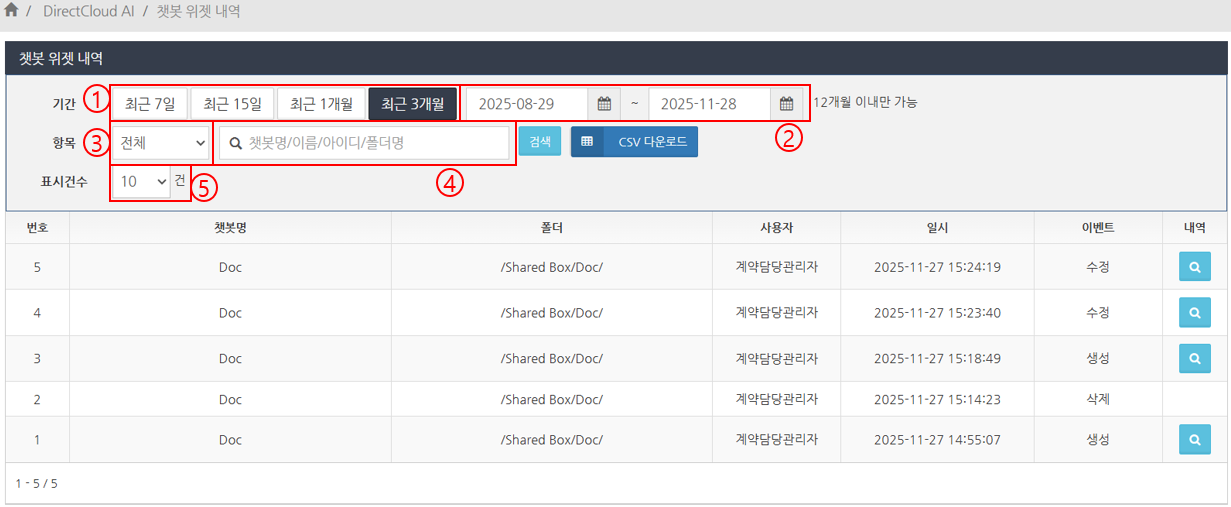View details for record number 4
The image size is (1231, 507).
1194,313
